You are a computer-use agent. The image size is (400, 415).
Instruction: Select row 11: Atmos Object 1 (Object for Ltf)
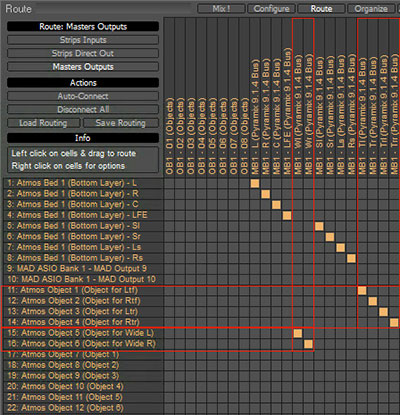tap(84, 290)
